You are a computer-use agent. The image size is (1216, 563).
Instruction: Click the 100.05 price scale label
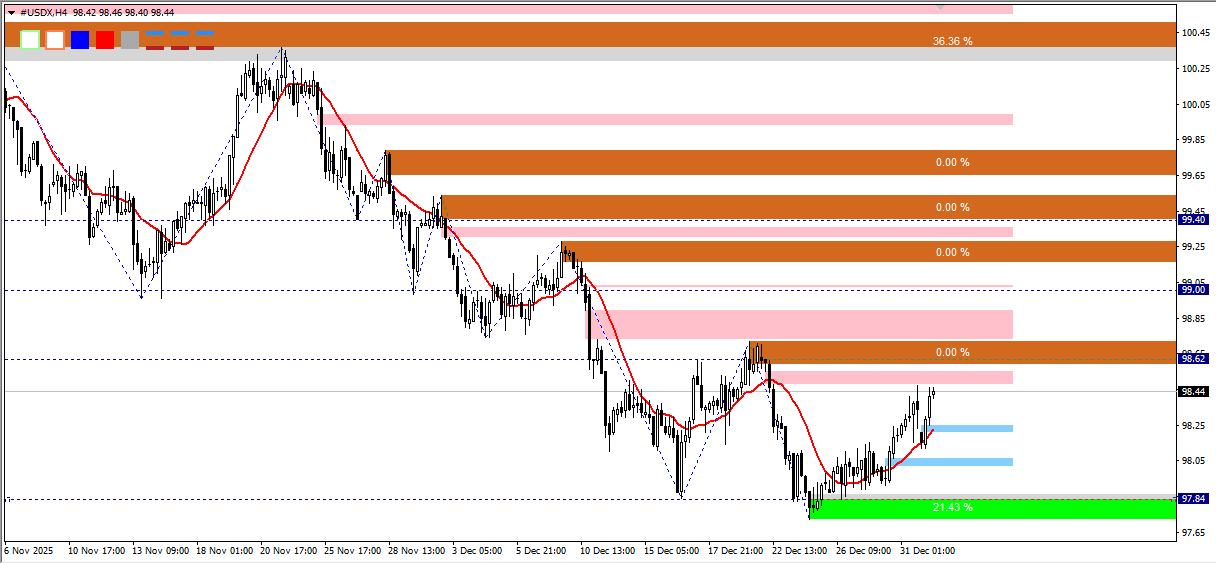pos(1195,104)
